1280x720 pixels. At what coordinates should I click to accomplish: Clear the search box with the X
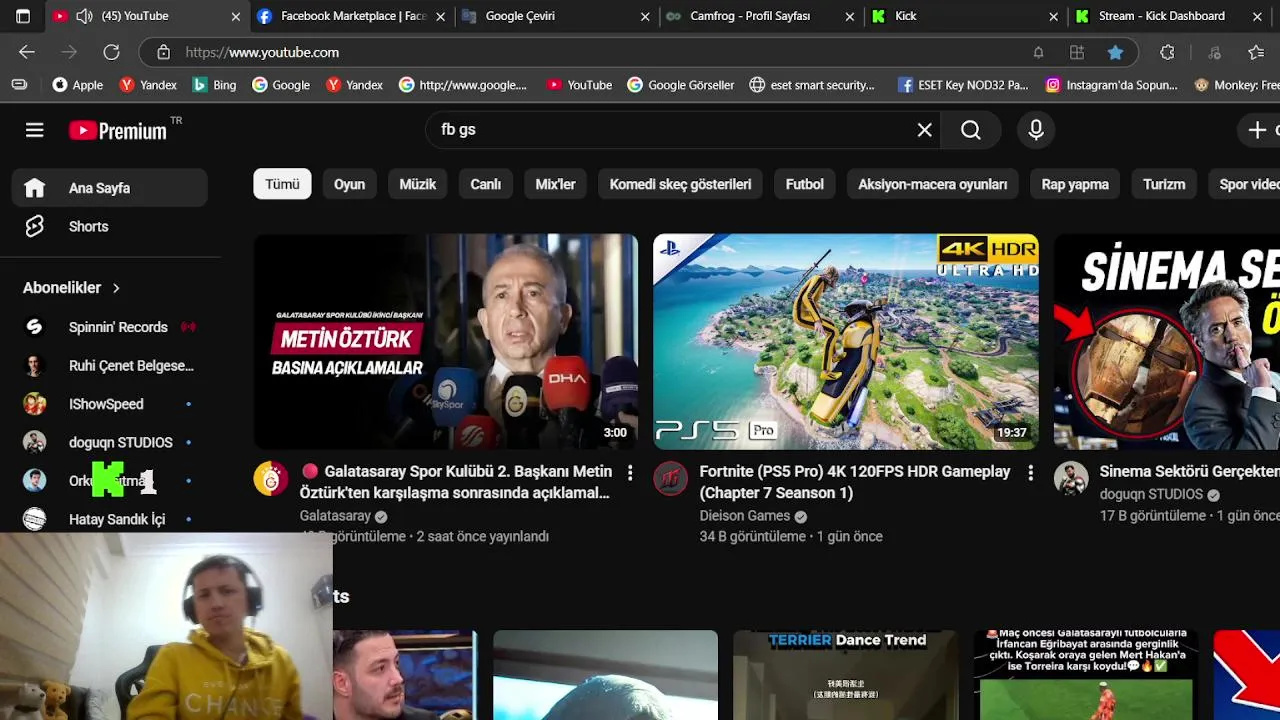[925, 130]
